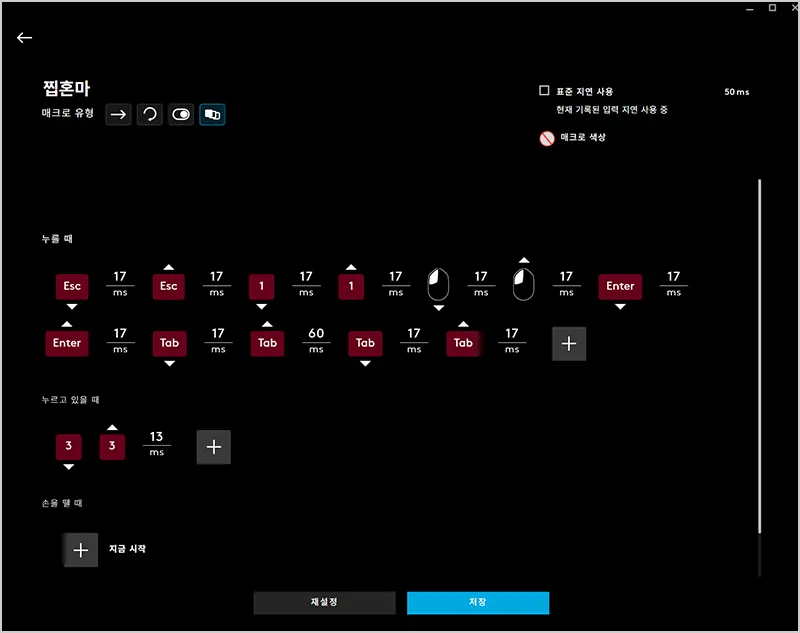
Task: Select the second mouse left-click icon
Action: (x=523, y=285)
